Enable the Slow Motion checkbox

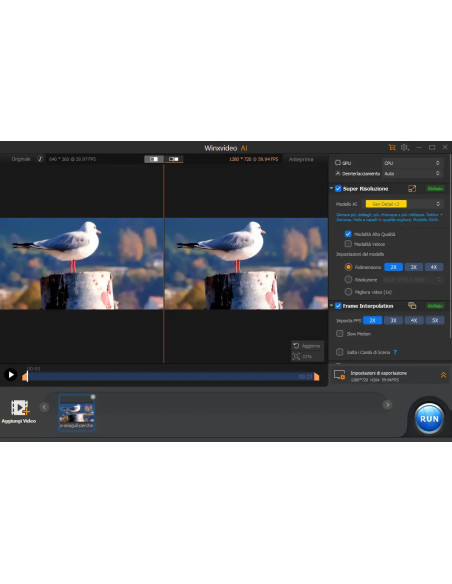tap(340, 334)
